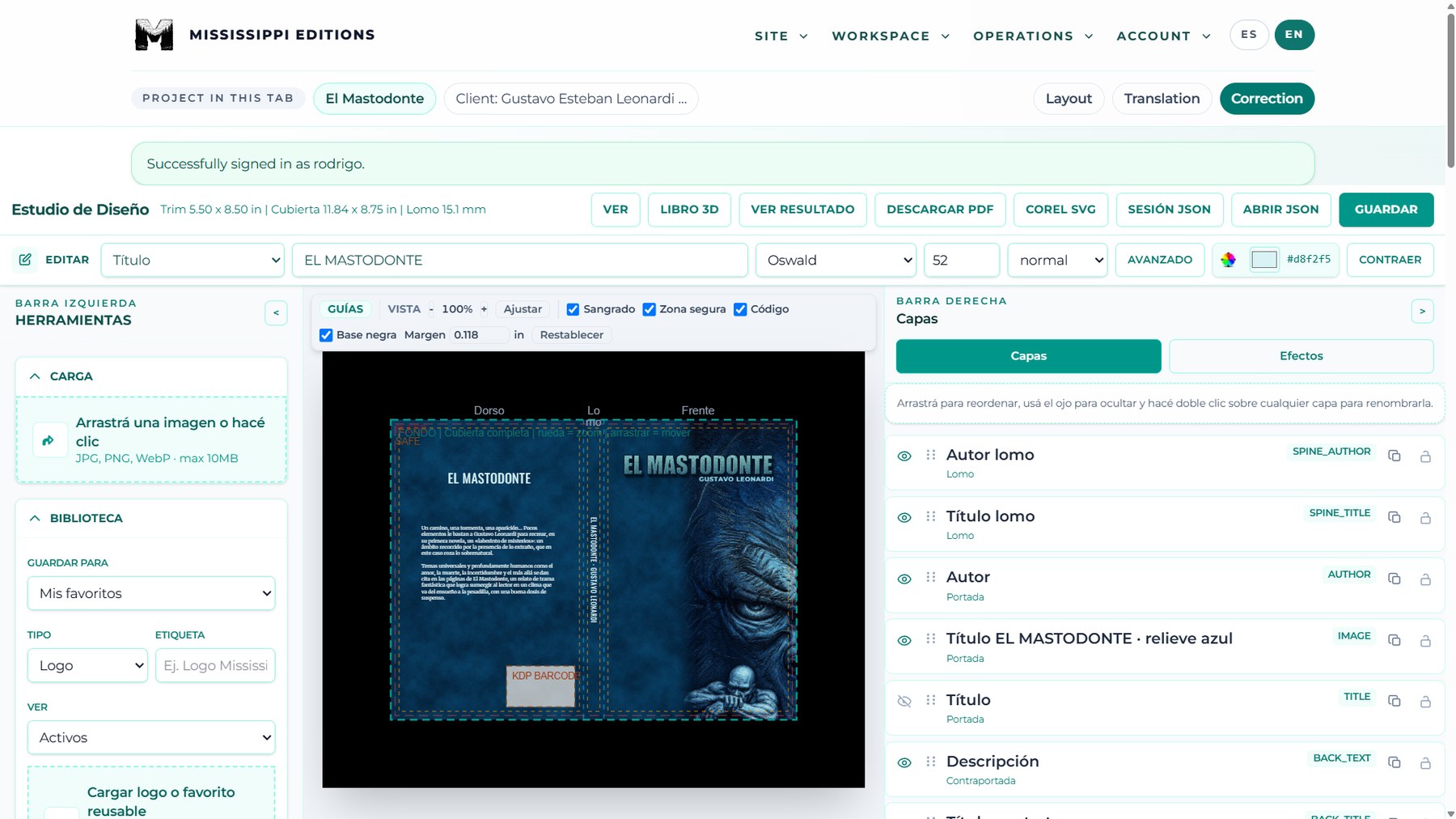1456x819 pixels.
Task: Disable the Base negra checkbox
Action: 326,335
